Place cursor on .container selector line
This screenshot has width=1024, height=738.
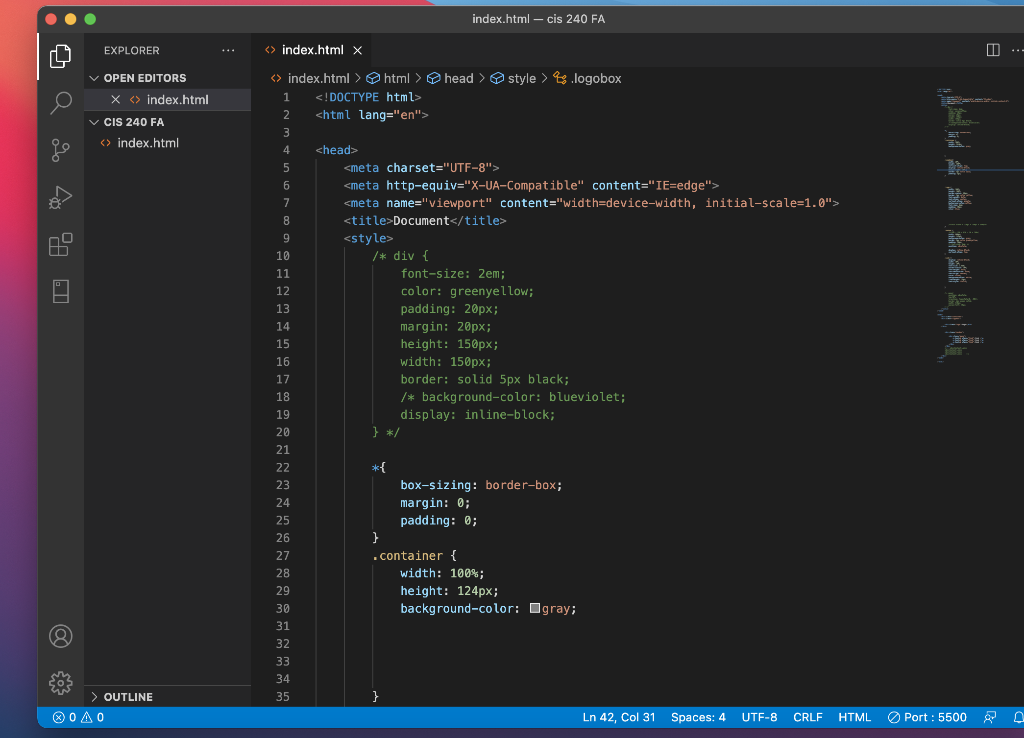point(415,555)
